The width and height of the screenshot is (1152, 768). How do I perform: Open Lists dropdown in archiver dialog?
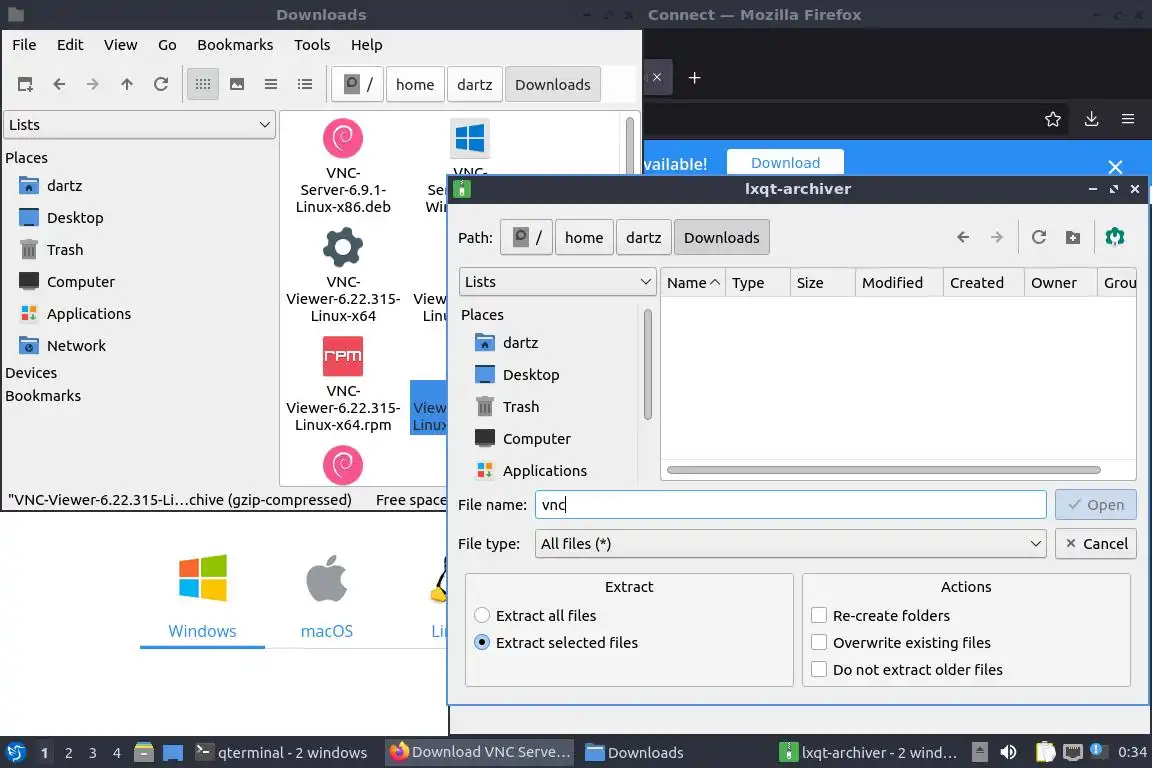click(557, 281)
